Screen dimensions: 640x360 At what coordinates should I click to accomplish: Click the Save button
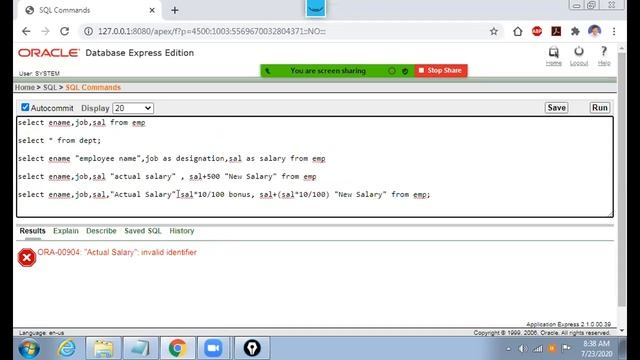pyautogui.click(x=556, y=108)
